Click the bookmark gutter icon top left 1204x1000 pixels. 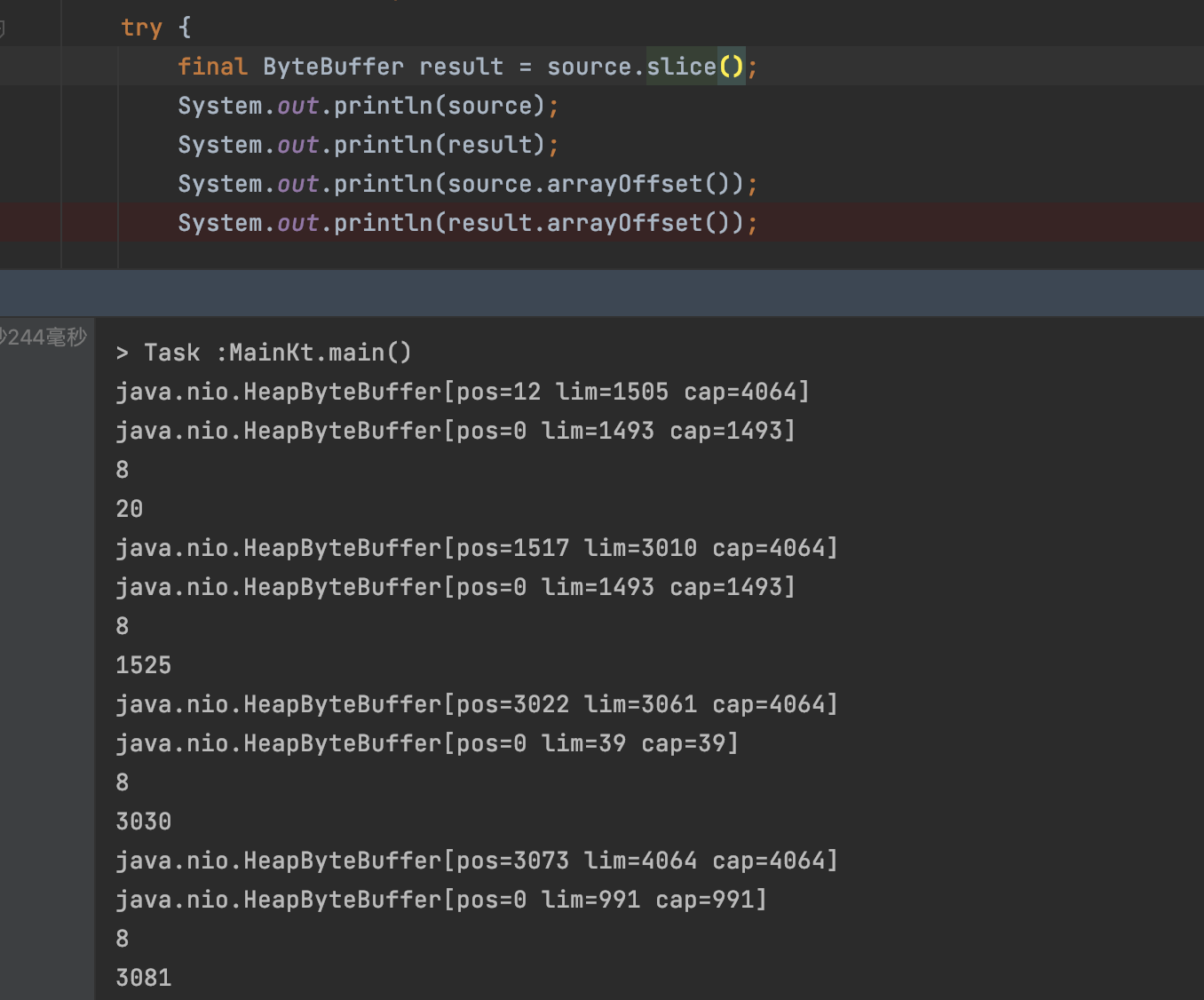(4, 27)
